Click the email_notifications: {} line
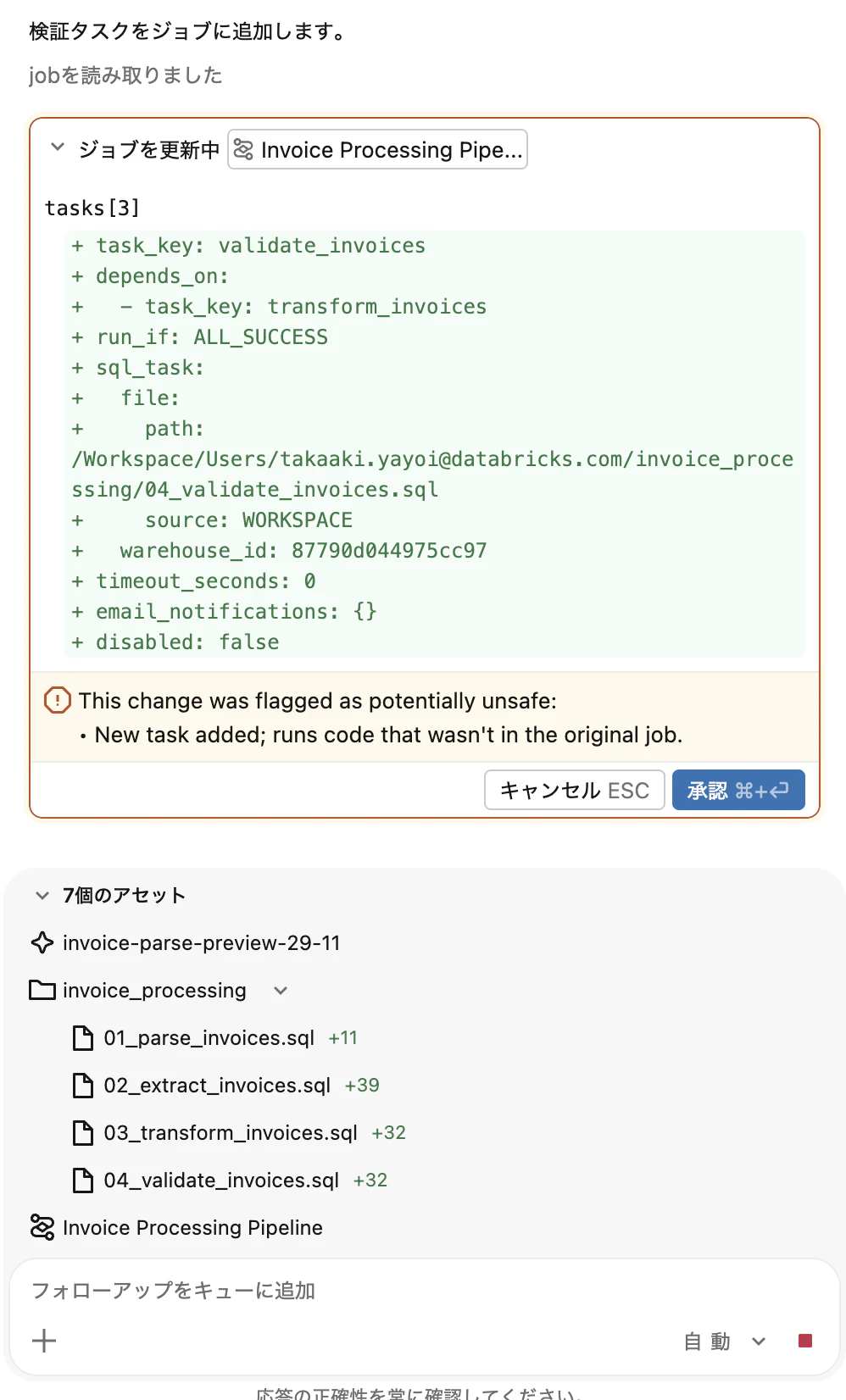 click(225, 611)
